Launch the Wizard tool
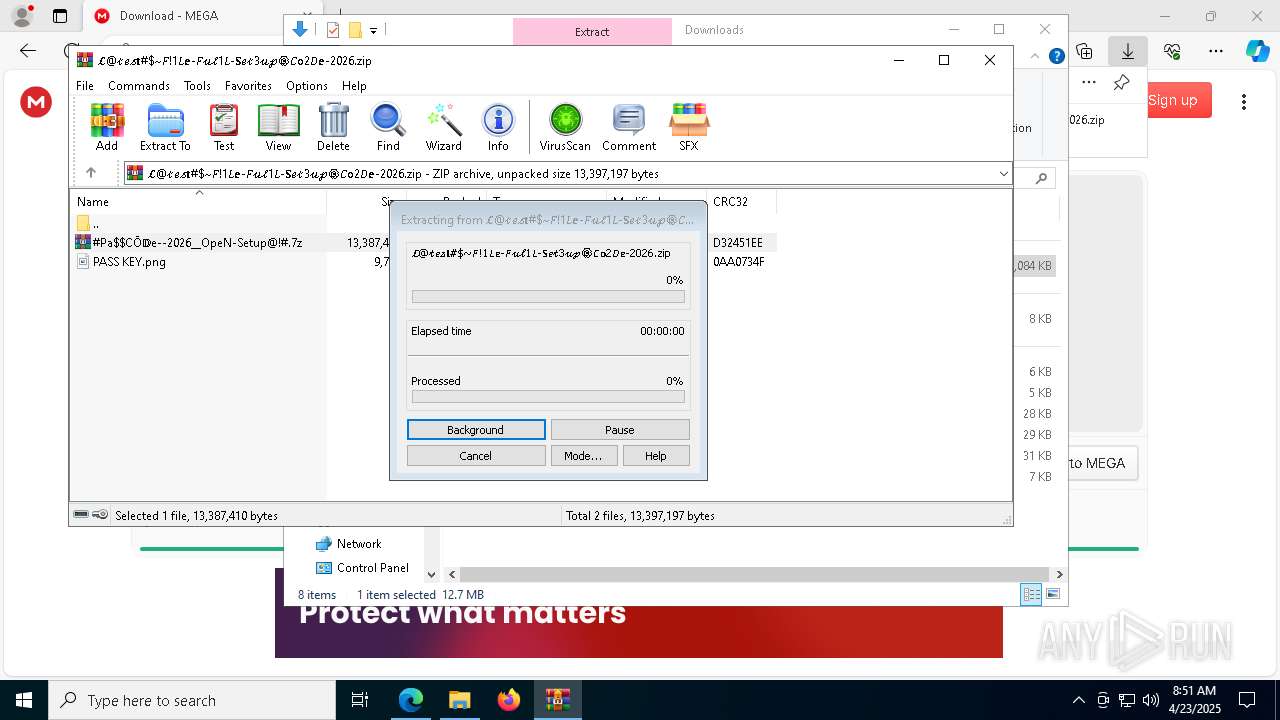The height and width of the screenshot is (720, 1280). [x=444, y=127]
